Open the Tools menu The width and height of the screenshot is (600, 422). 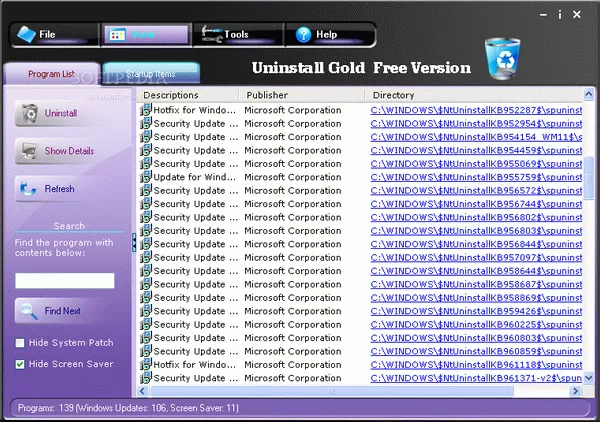[238, 35]
